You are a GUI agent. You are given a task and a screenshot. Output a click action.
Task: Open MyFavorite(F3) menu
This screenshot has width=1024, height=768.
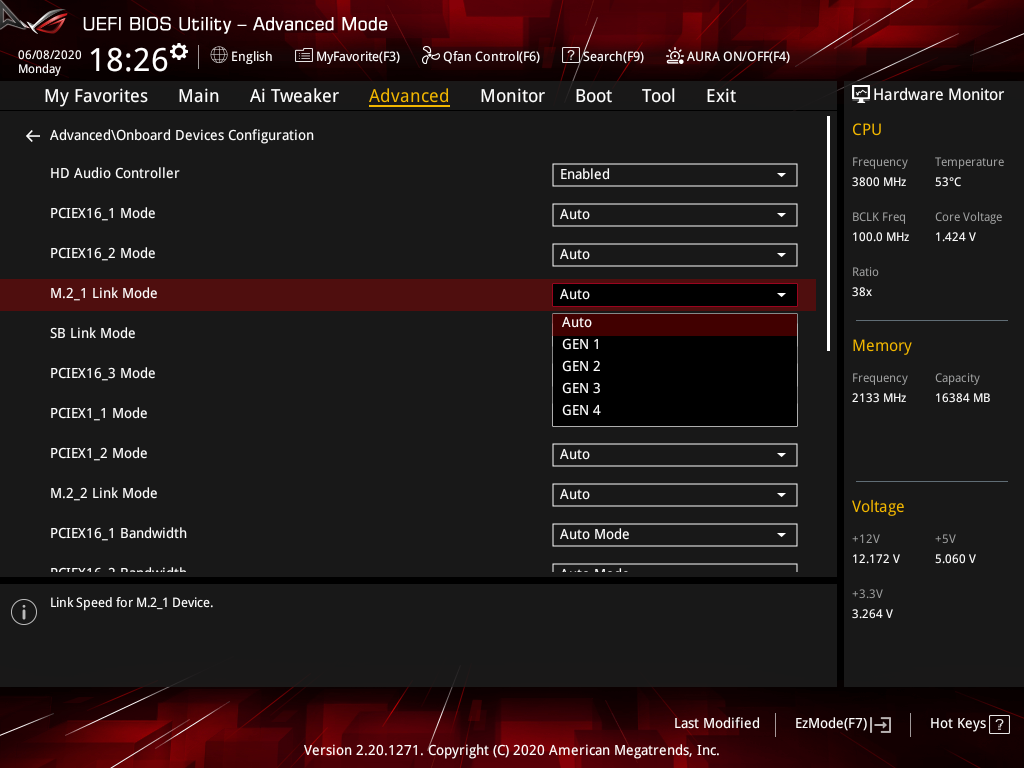coord(347,56)
